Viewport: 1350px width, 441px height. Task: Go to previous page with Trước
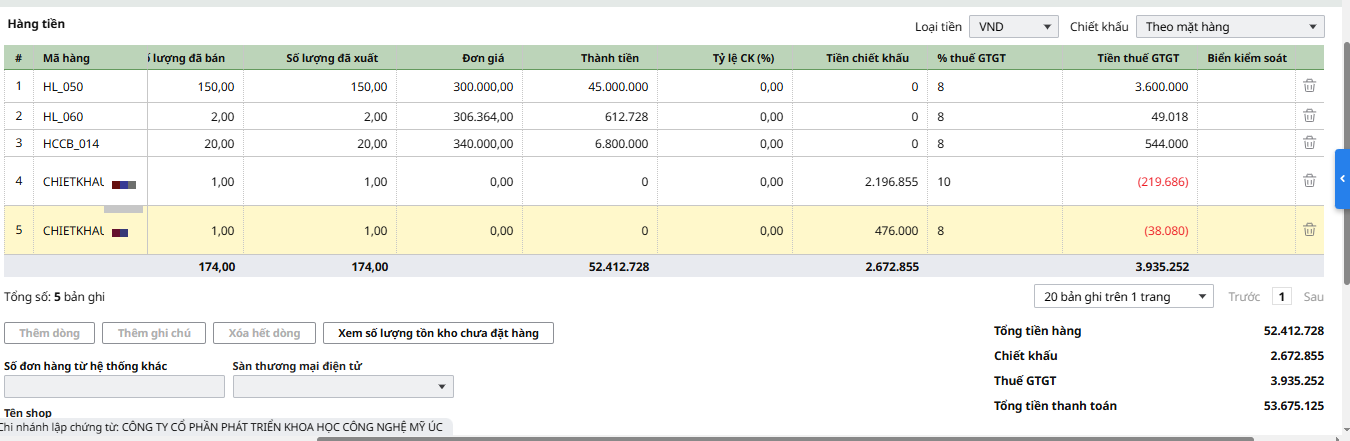(1244, 297)
